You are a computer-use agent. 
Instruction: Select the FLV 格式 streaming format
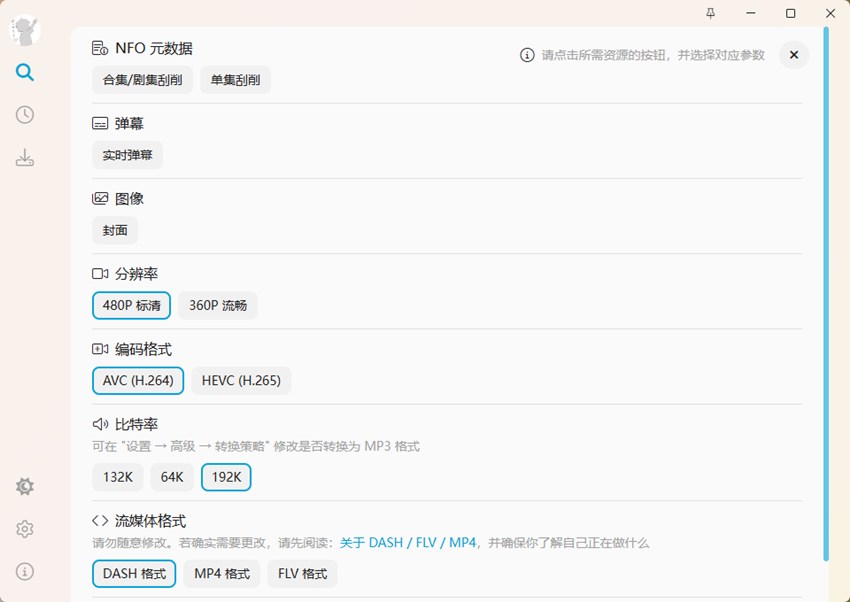click(x=302, y=573)
